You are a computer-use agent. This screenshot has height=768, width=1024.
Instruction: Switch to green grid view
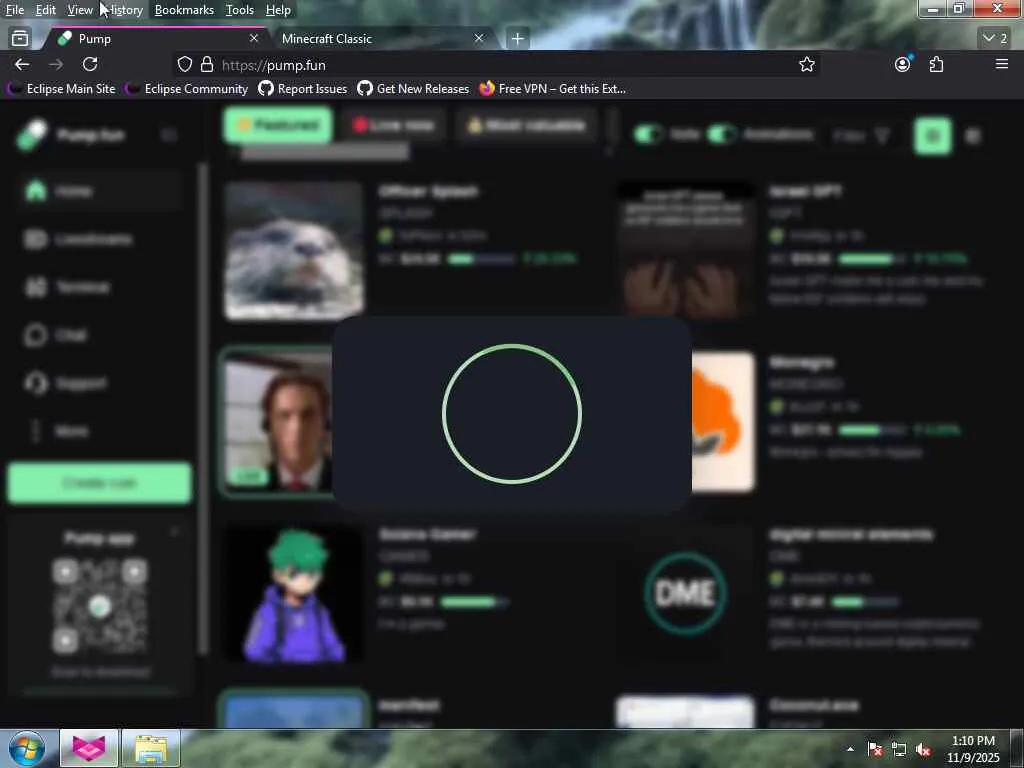point(933,136)
